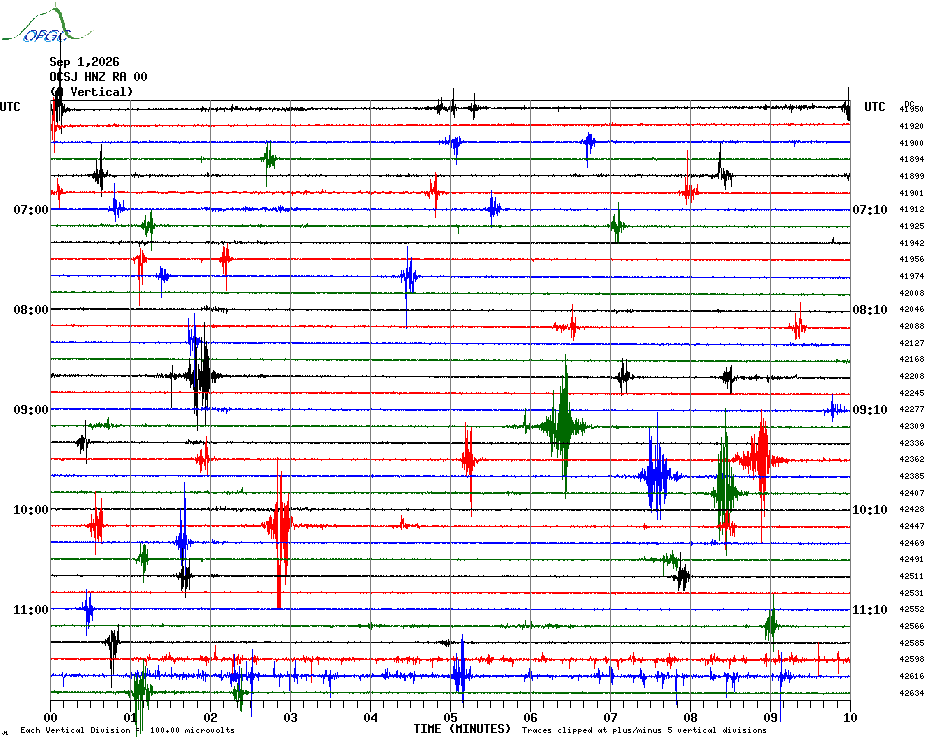The width and height of the screenshot is (930, 744).
Task: Click the TIME (MINUTES) axis title
Action: click(462, 729)
